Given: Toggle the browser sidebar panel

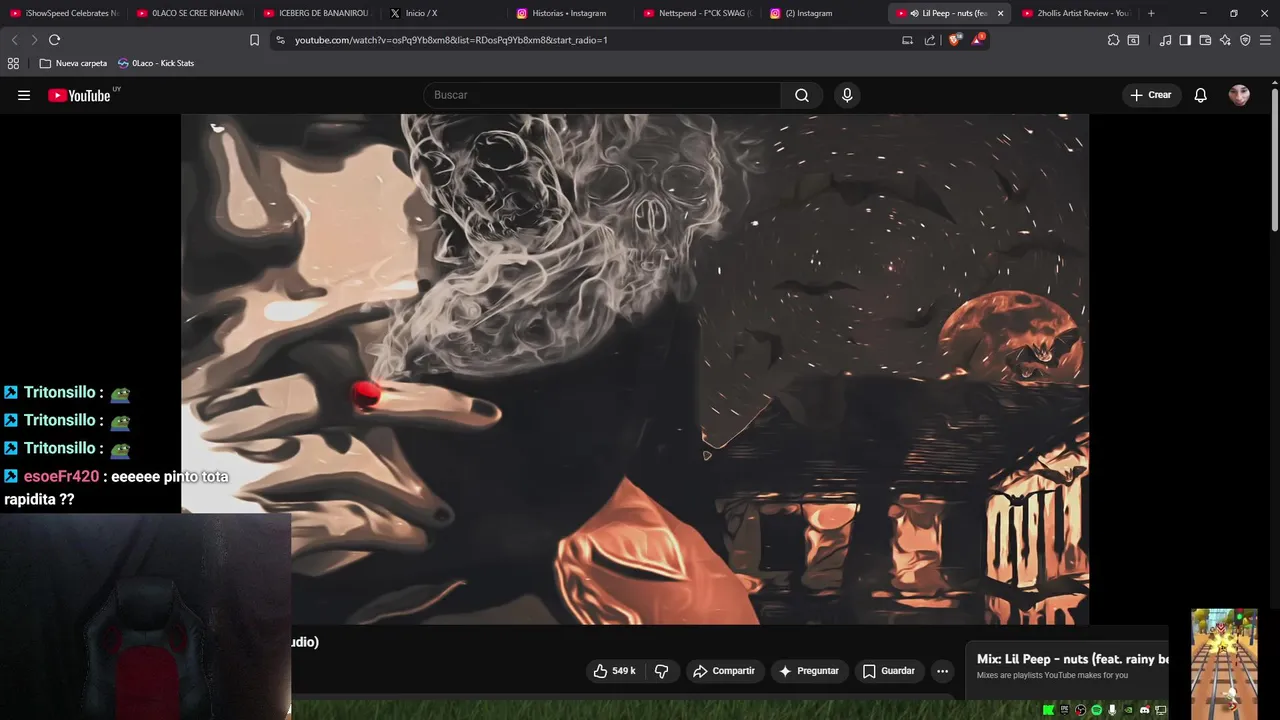Looking at the screenshot, I should pyautogui.click(x=1185, y=40).
